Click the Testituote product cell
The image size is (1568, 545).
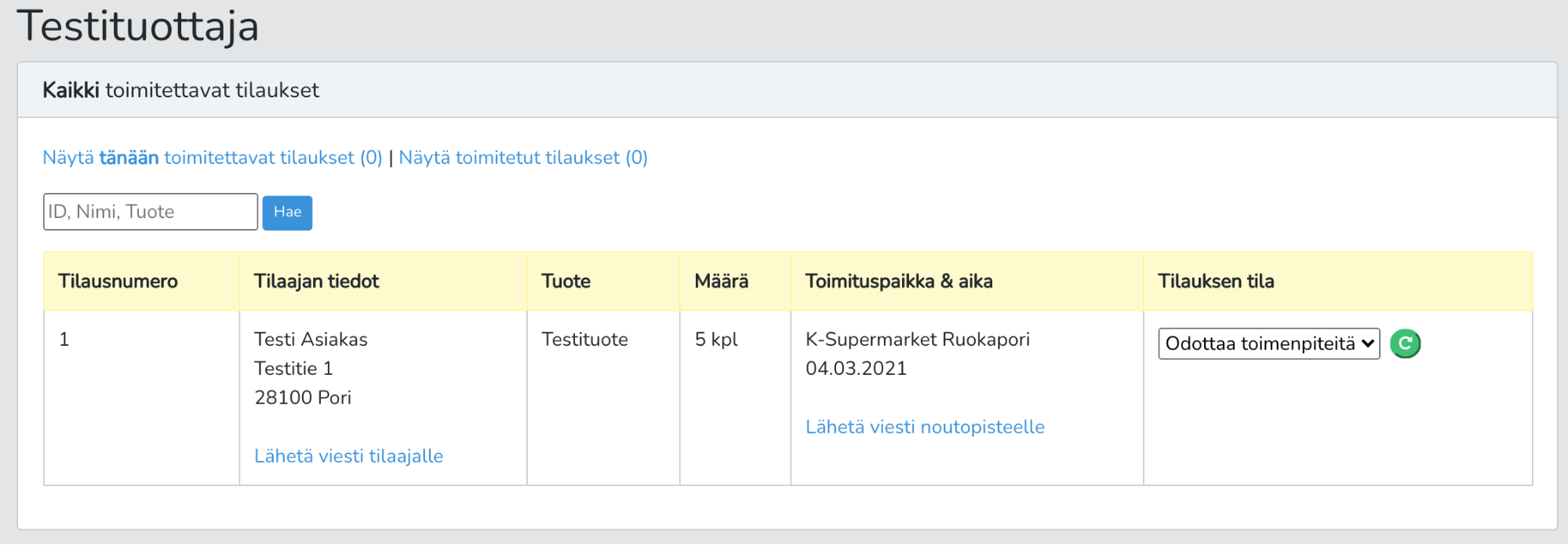pyautogui.click(x=584, y=340)
